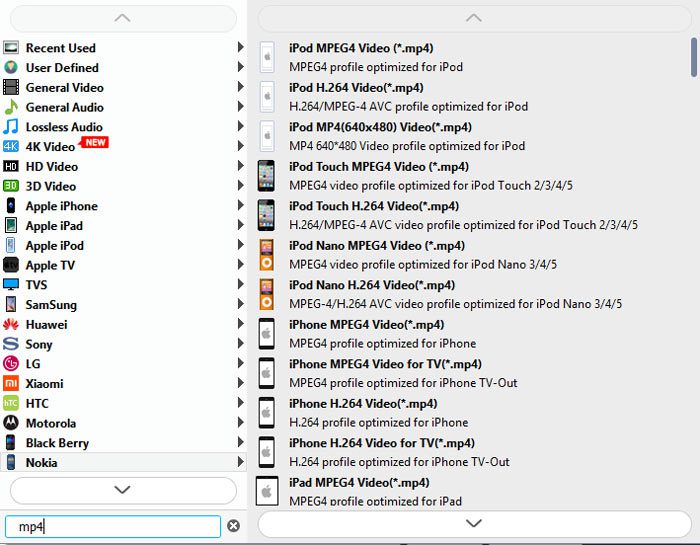Click the iPod Touch MPEG4 Video thumbnail
Image resolution: width=700 pixels, height=545 pixels.
(267, 176)
